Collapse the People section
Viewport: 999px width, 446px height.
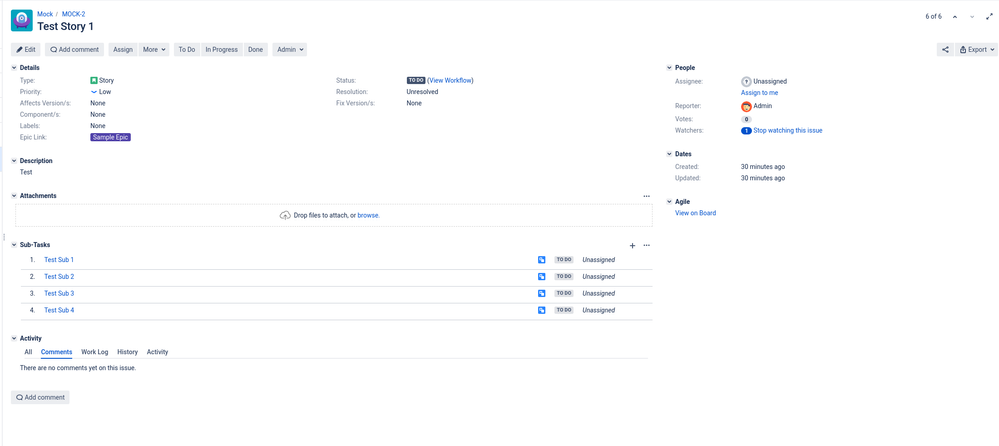pyautogui.click(x=669, y=68)
